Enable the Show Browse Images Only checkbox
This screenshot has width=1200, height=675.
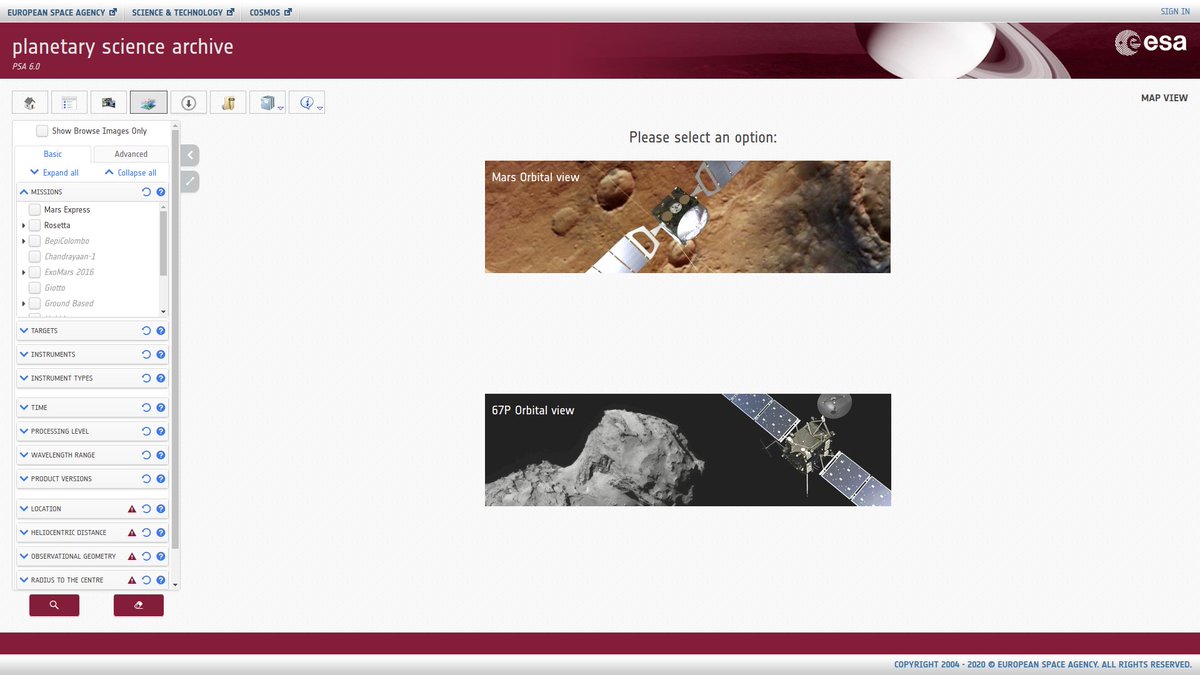click(42, 130)
